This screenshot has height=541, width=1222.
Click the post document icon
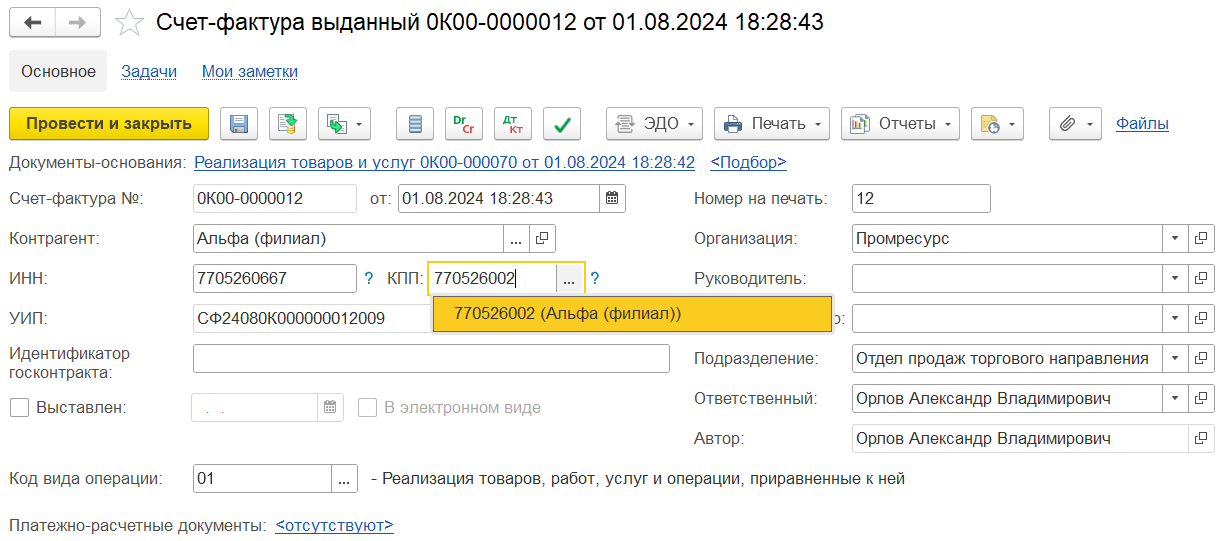click(x=287, y=124)
